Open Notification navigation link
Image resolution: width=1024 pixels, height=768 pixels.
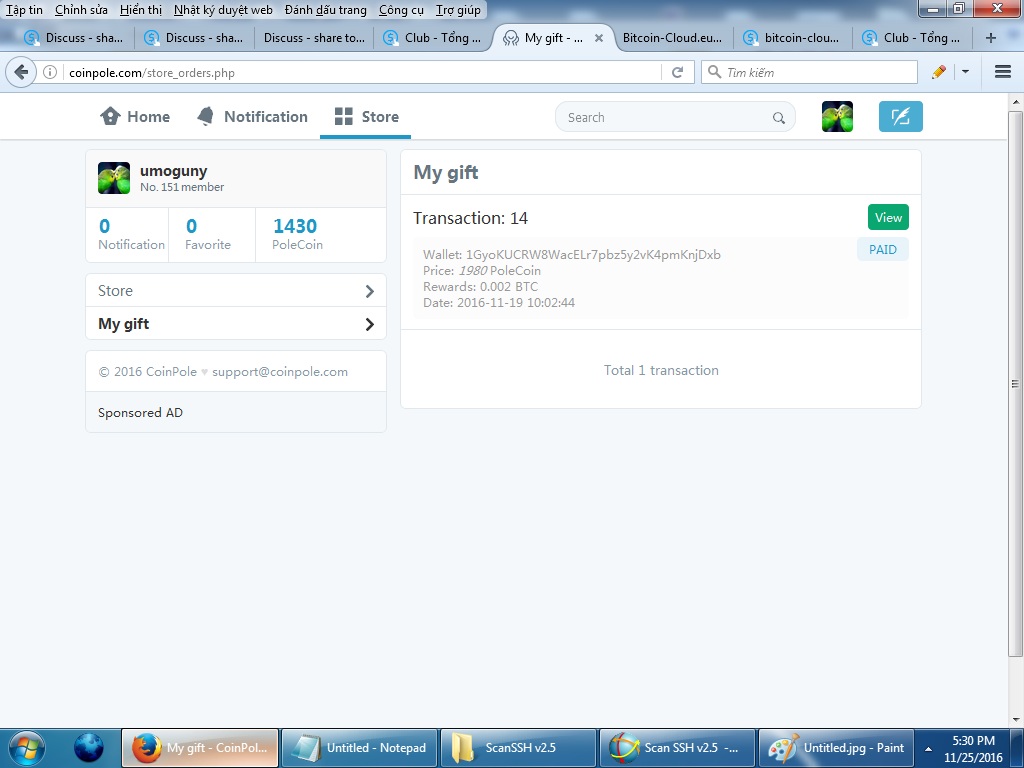pos(252,116)
